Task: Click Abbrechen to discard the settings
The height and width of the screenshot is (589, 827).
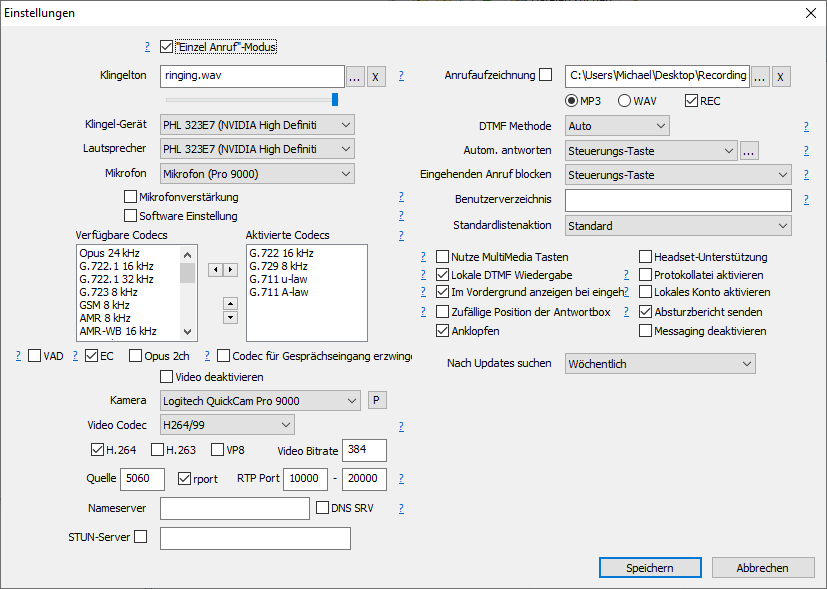Action: (763, 567)
